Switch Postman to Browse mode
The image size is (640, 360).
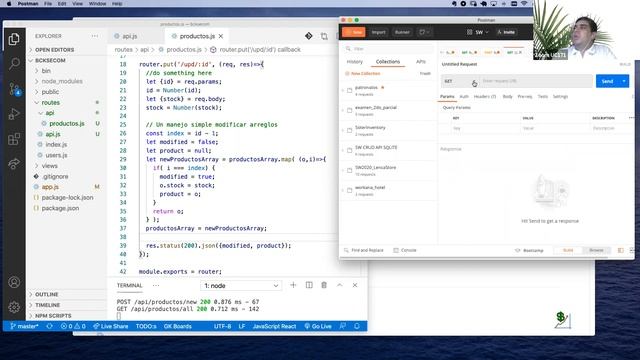click(596, 250)
